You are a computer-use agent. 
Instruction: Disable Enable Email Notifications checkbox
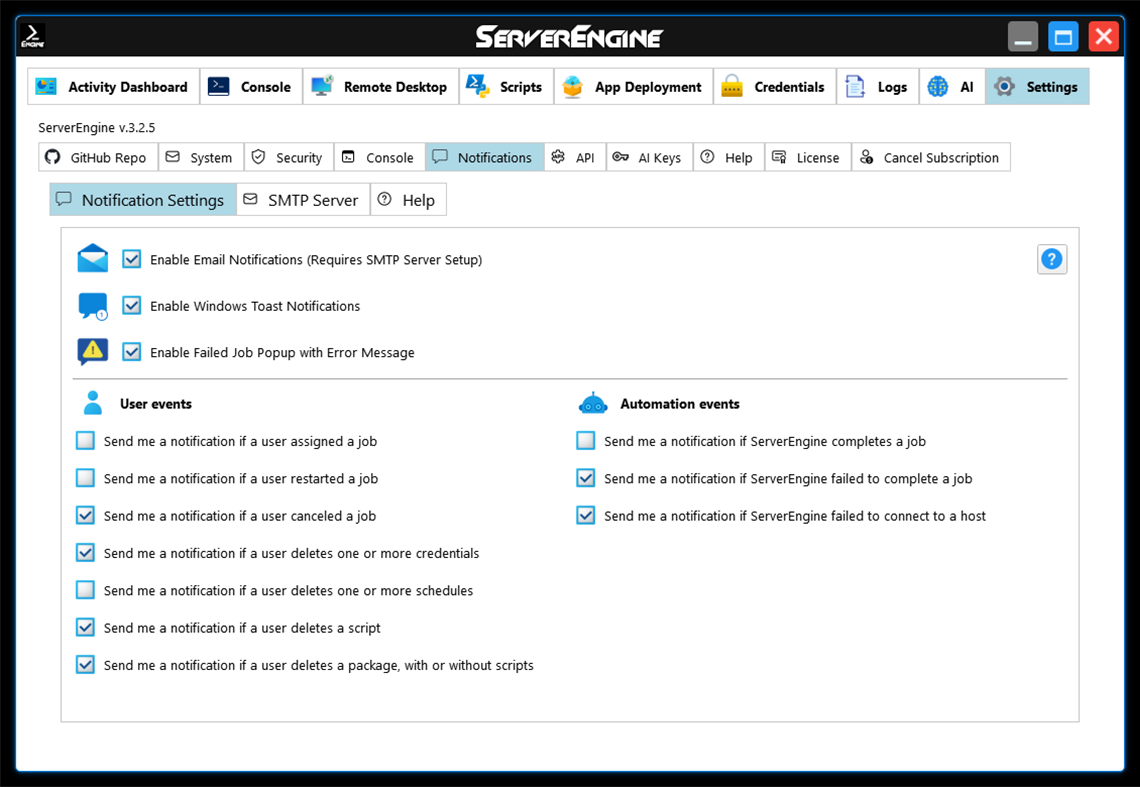pos(131,258)
